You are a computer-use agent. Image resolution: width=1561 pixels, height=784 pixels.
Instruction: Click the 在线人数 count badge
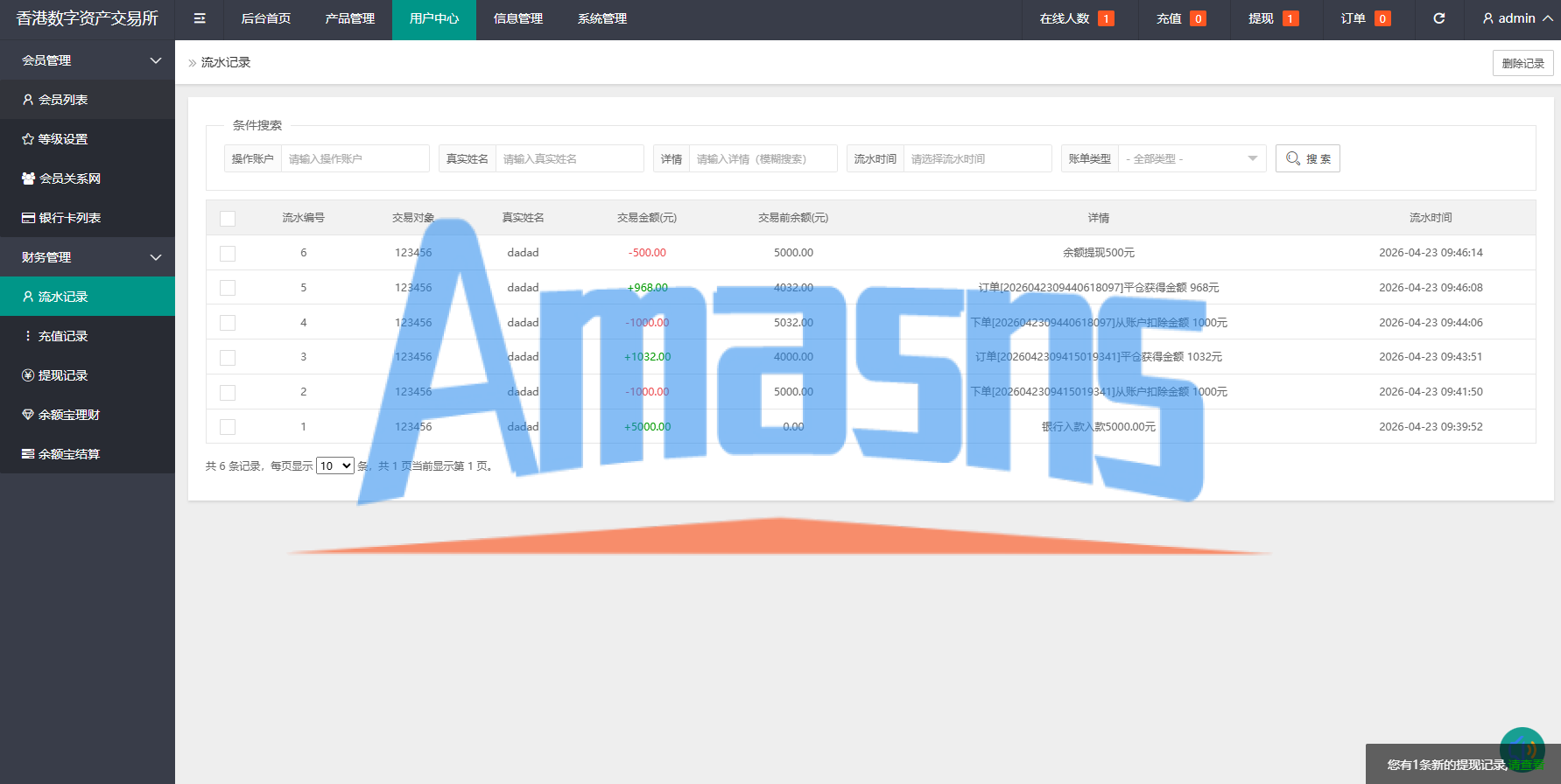[1106, 18]
